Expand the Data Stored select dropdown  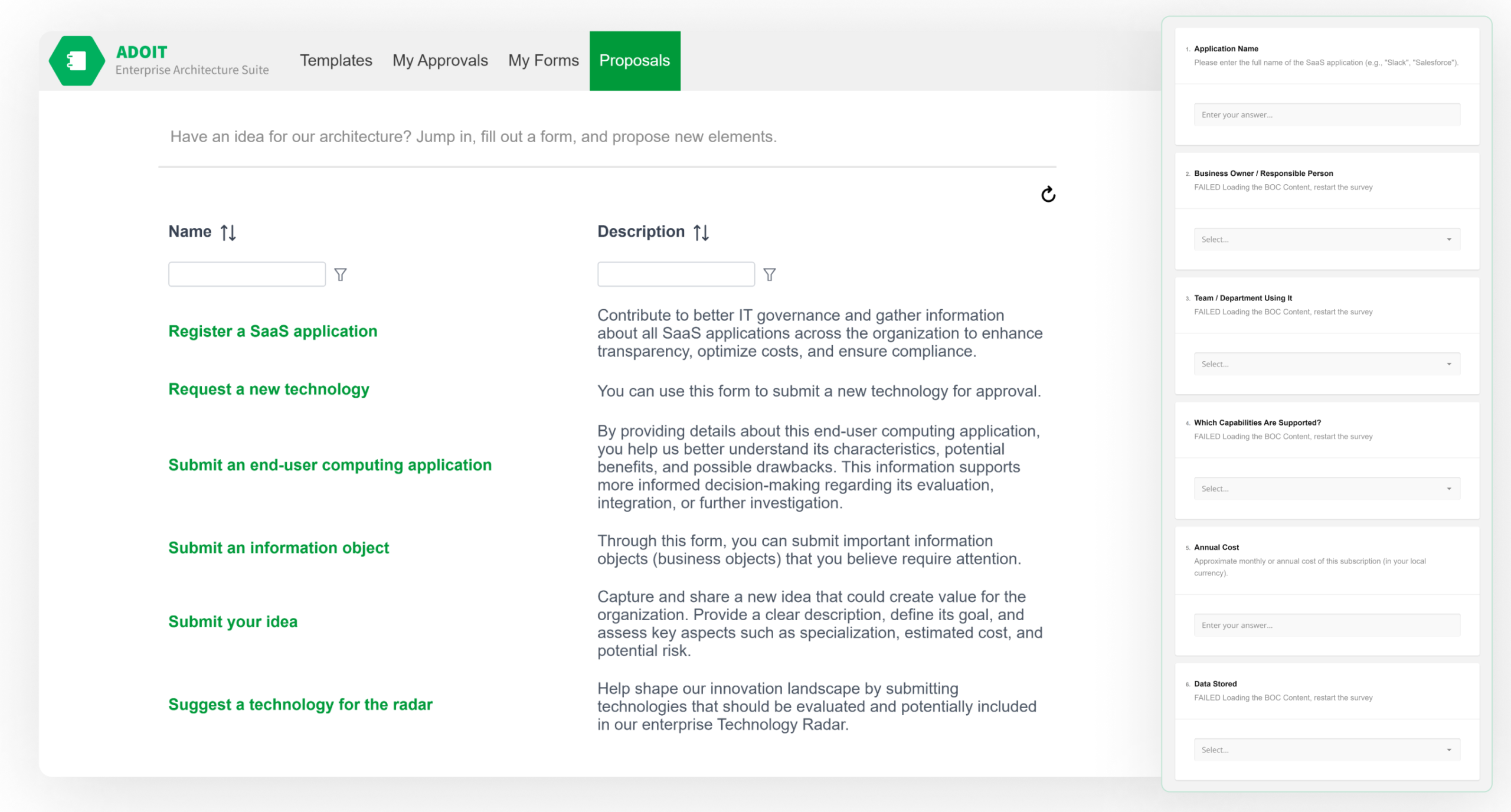1327,749
